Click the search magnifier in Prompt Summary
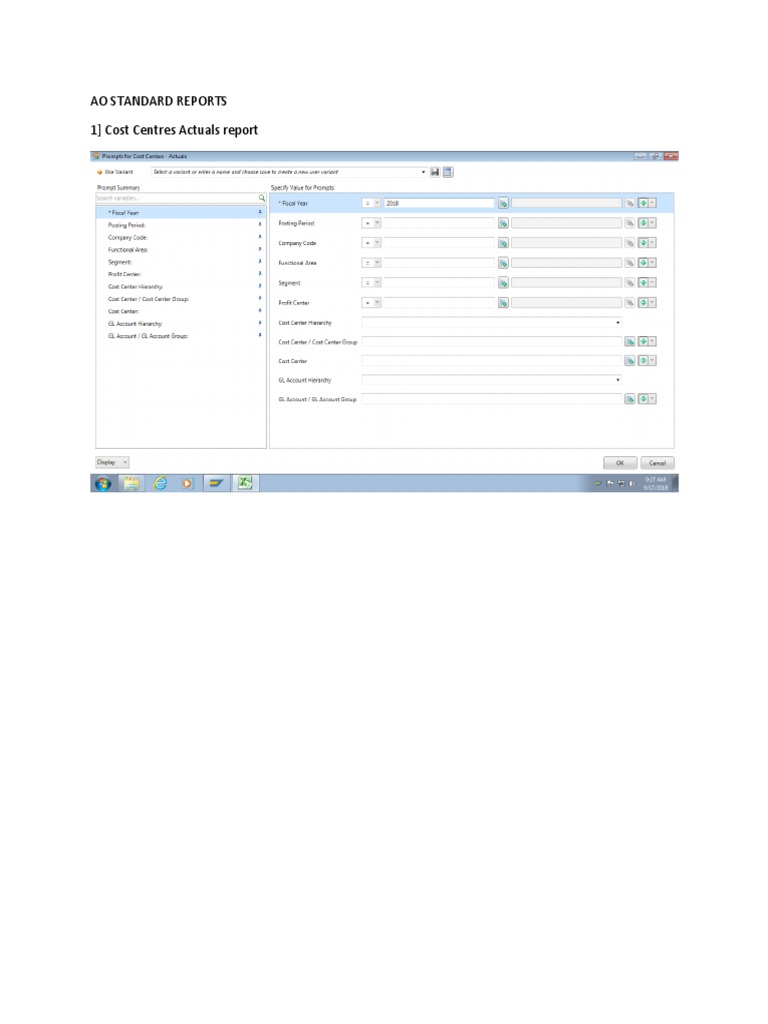 pyautogui.click(x=262, y=198)
